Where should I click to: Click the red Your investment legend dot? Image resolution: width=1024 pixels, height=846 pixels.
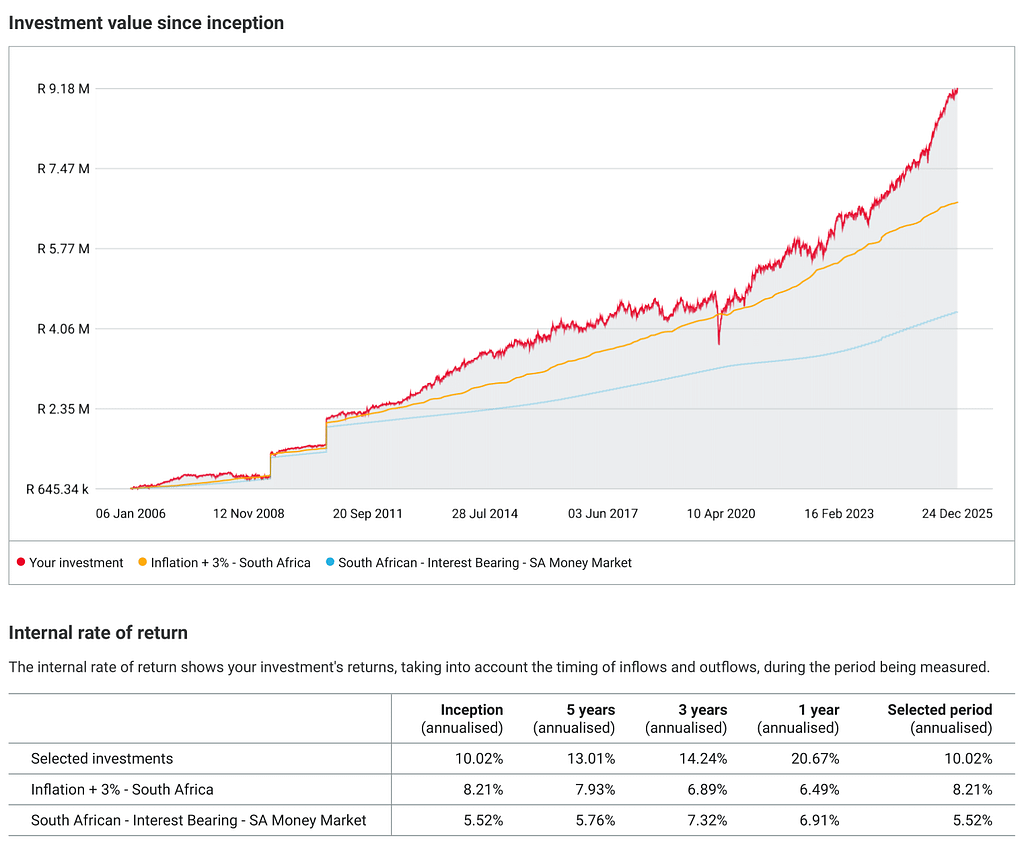coord(21,562)
